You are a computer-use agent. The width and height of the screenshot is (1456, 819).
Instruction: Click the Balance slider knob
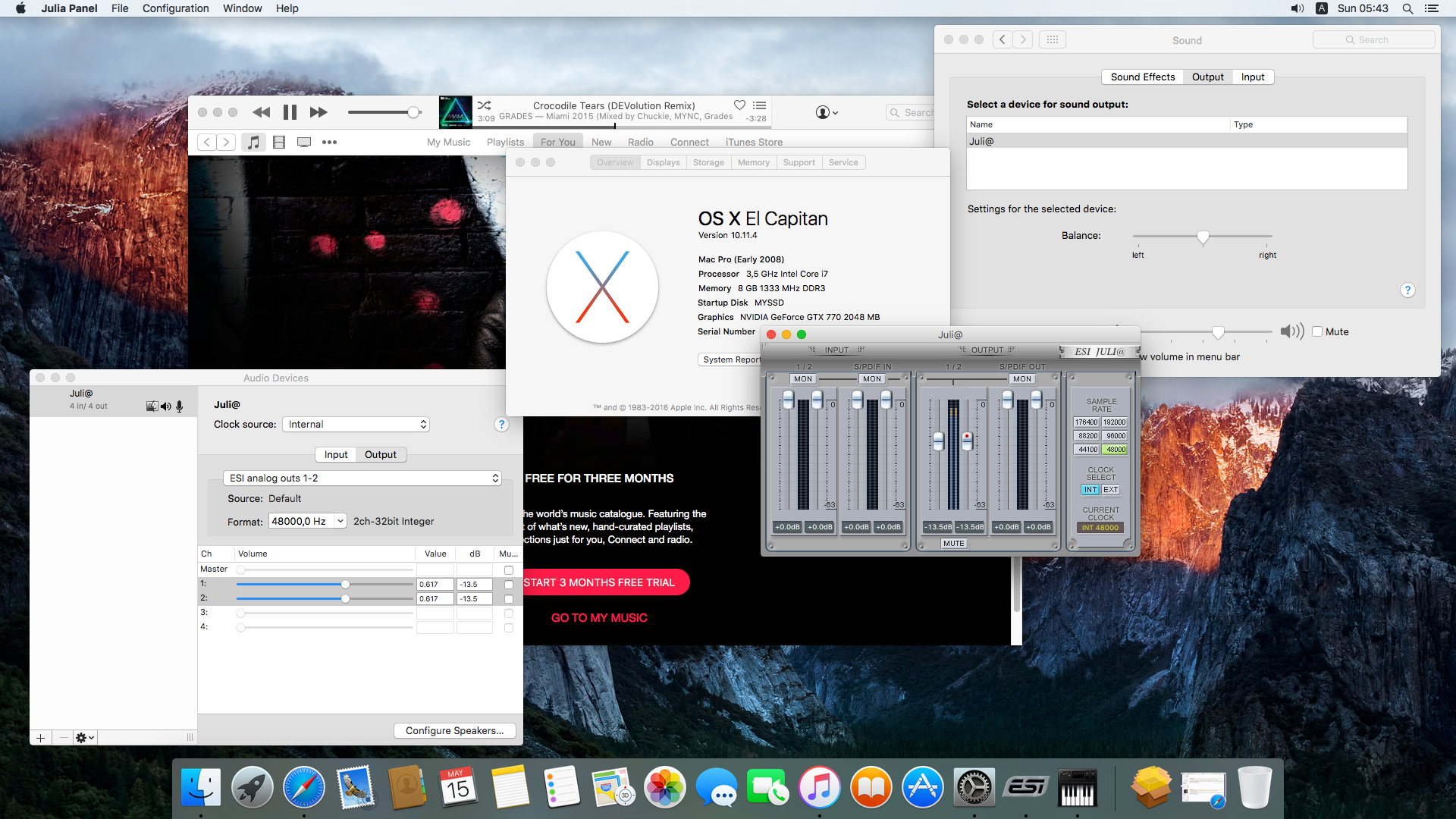(1203, 237)
